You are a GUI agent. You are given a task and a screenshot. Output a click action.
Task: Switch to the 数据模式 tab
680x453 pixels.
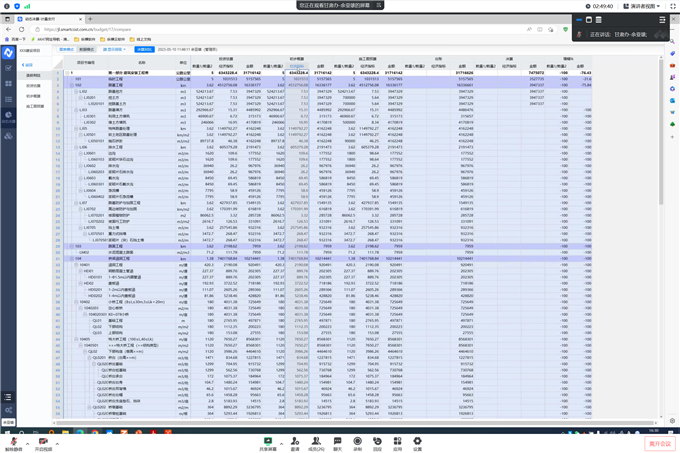[x=87, y=49]
